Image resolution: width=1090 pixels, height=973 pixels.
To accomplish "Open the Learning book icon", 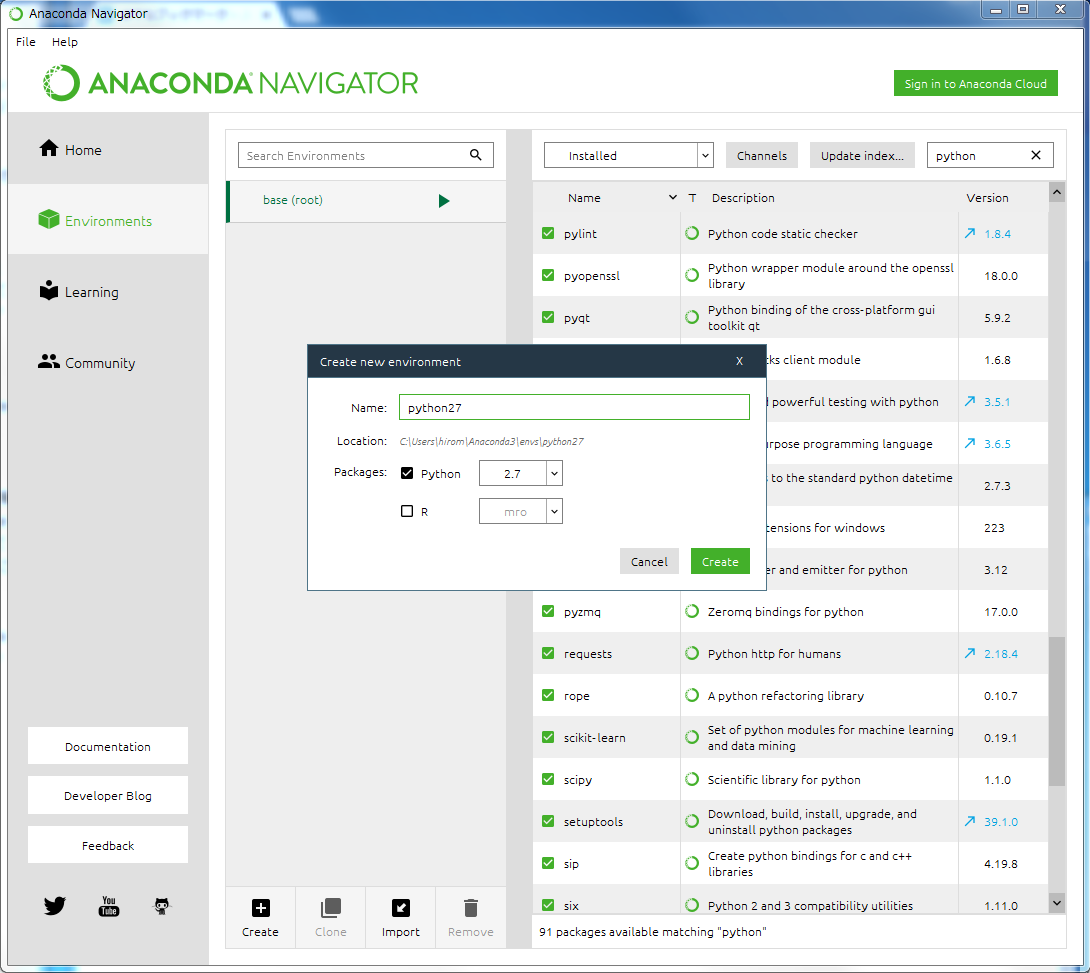I will tap(49, 291).
